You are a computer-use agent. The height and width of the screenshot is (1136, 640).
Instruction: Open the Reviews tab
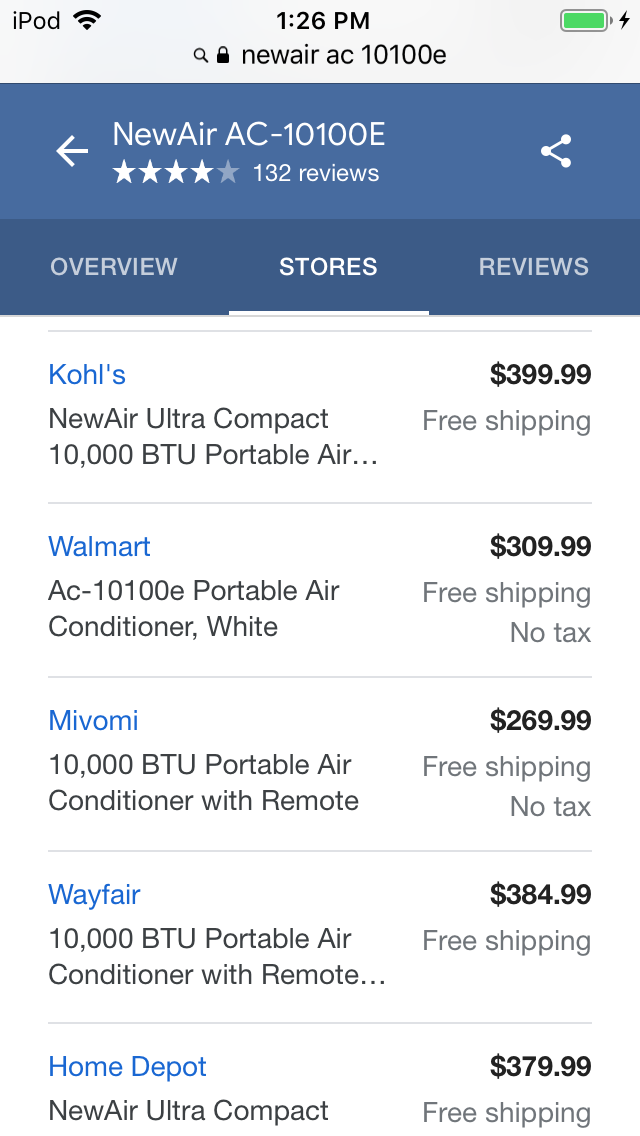533,267
